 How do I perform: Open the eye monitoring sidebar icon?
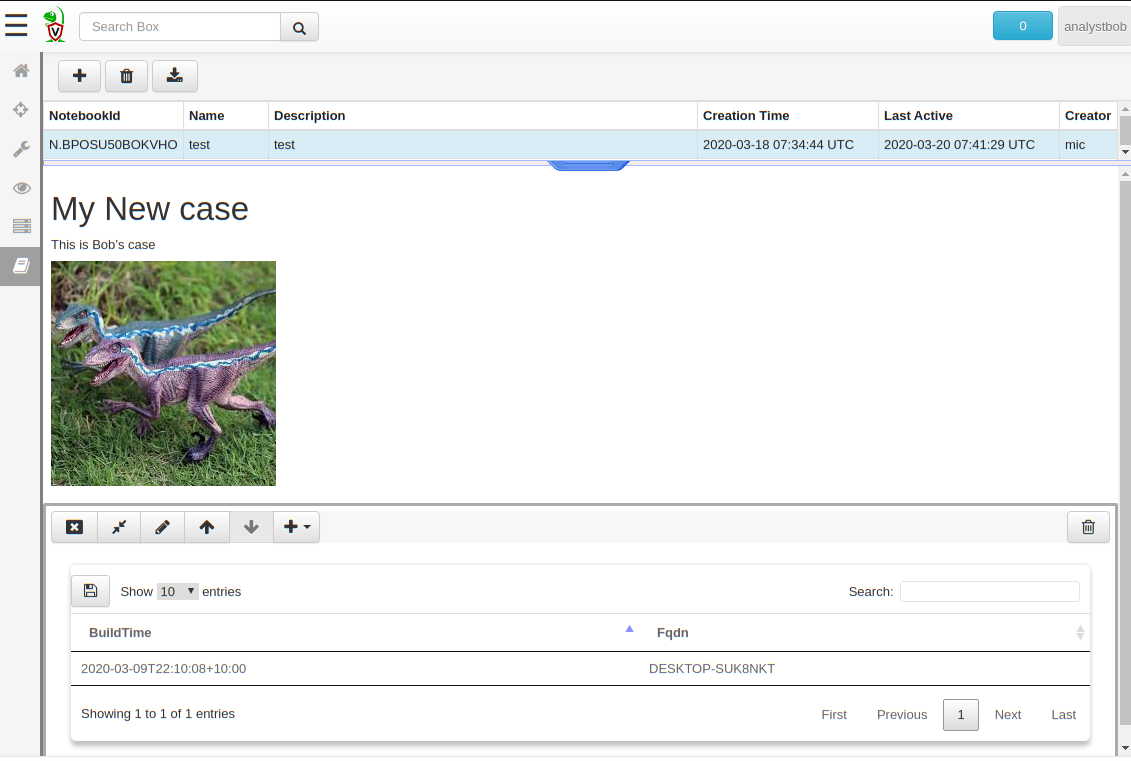coord(20,188)
